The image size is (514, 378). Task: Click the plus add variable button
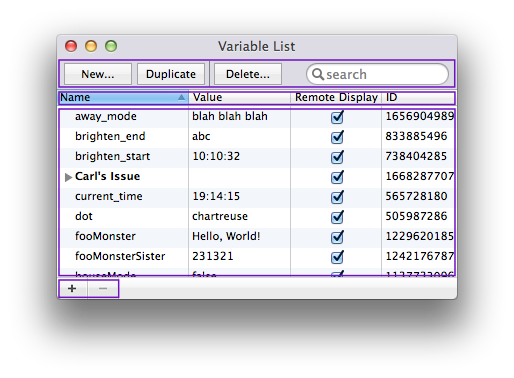tap(72, 288)
